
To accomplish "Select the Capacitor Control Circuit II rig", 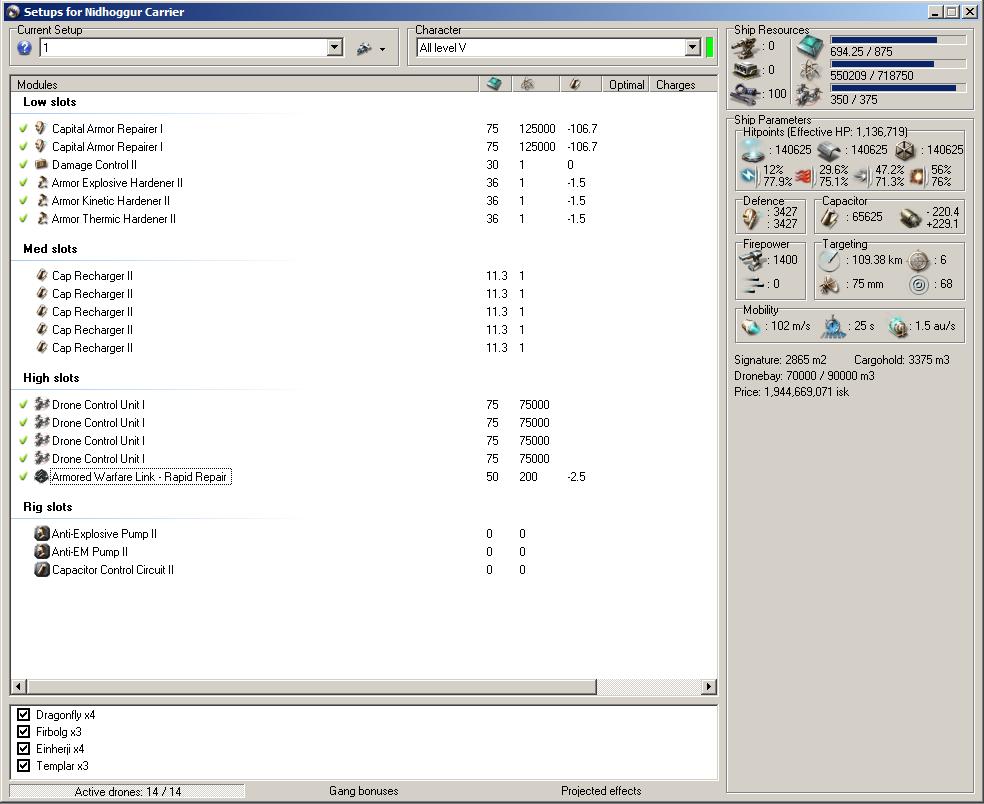I will point(113,570).
